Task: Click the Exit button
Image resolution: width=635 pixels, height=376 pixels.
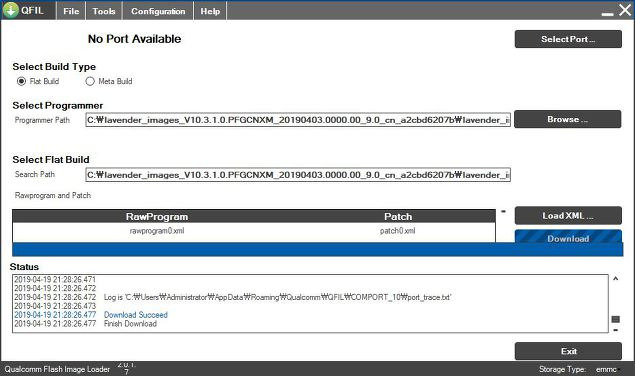Action: coord(568,351)
